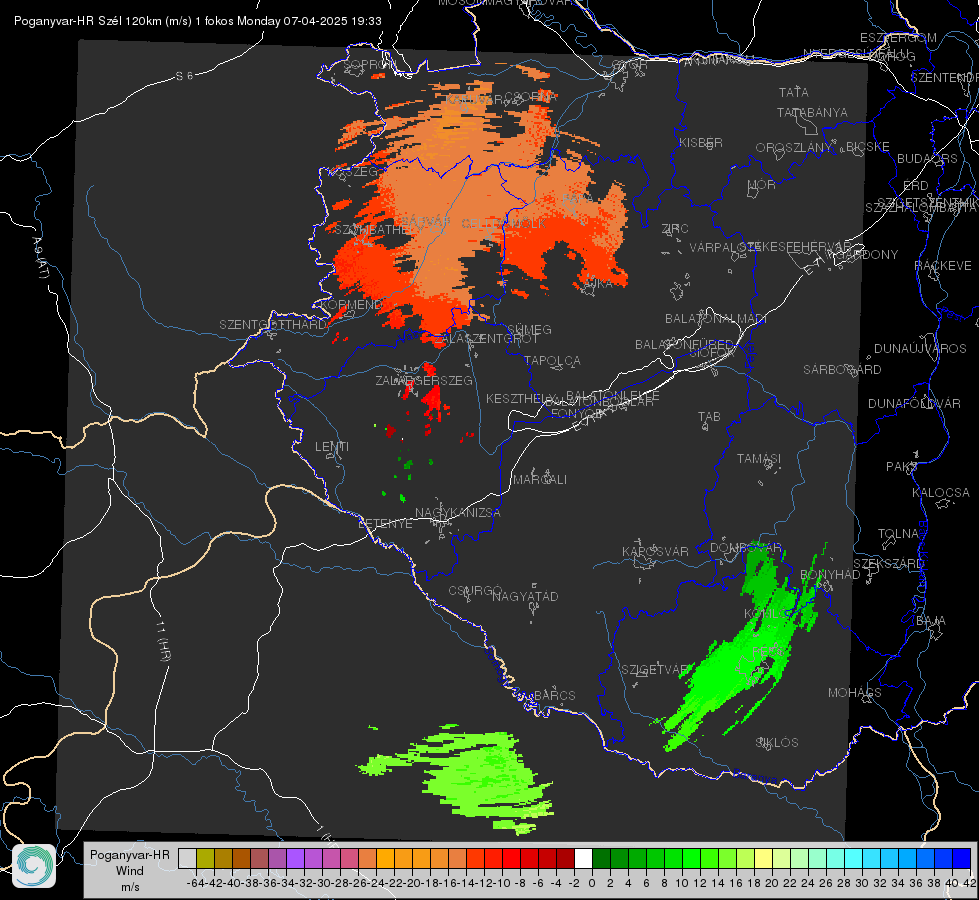Image resolution: width=979 pixels, height=900 pixels.
Task: Click the TATA city label
Action: (794, 92)
